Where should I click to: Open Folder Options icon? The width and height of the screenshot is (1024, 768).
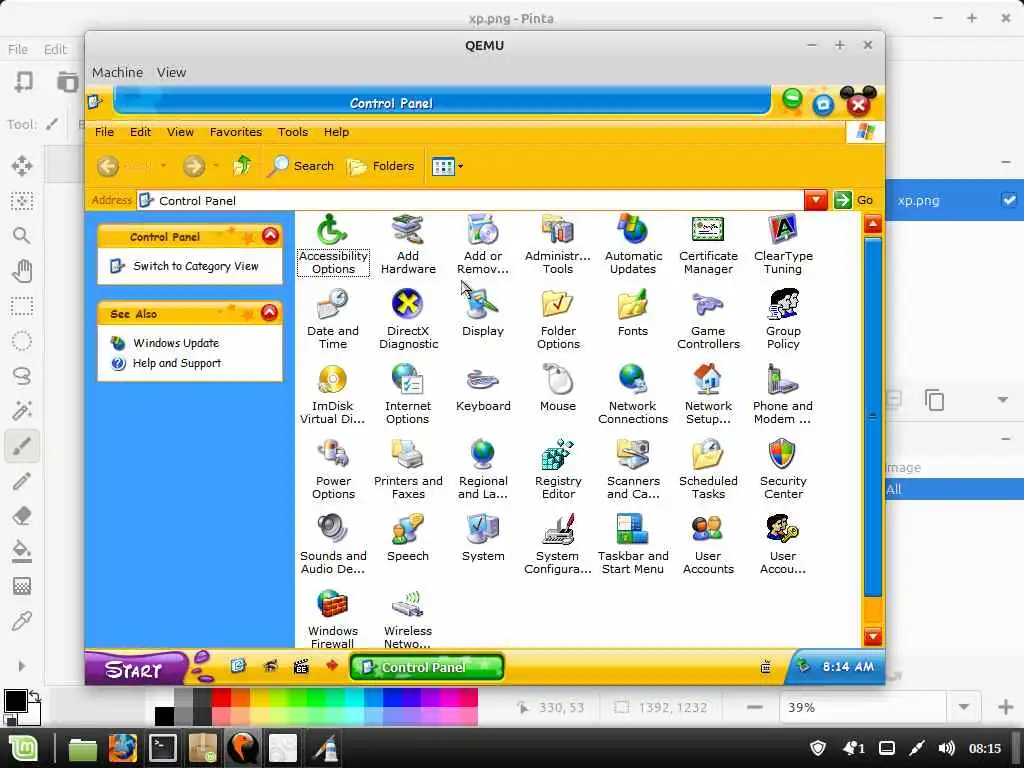[x=558, y=320]
